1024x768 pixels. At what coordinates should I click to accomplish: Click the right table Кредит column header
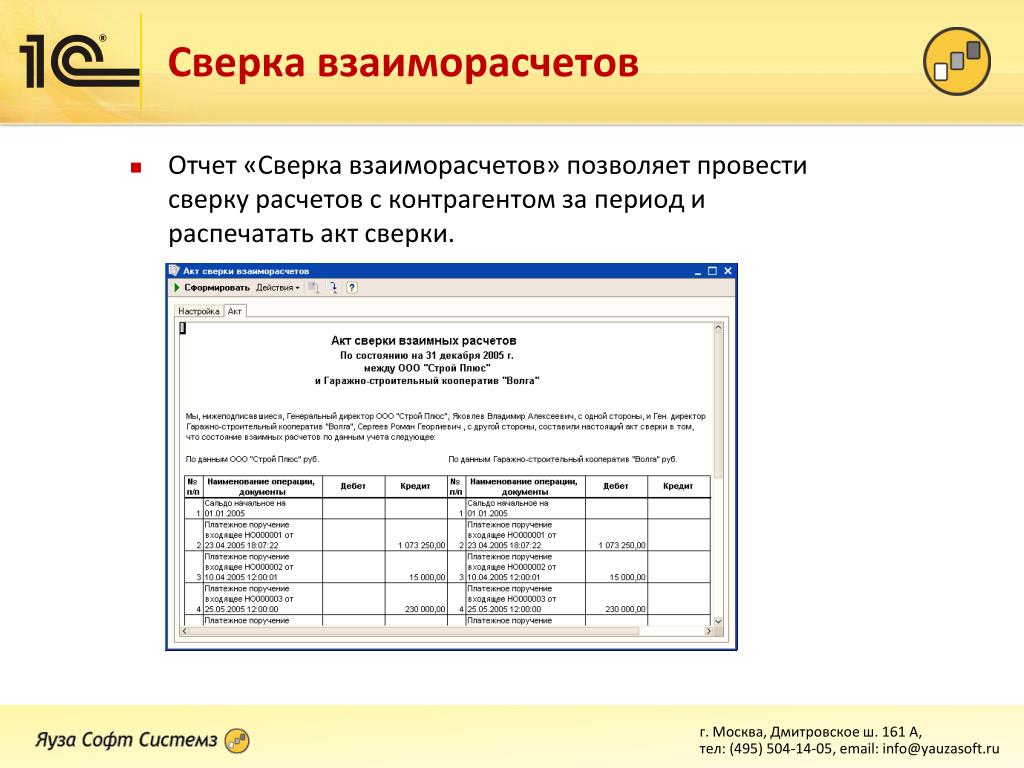click(678, 487)
